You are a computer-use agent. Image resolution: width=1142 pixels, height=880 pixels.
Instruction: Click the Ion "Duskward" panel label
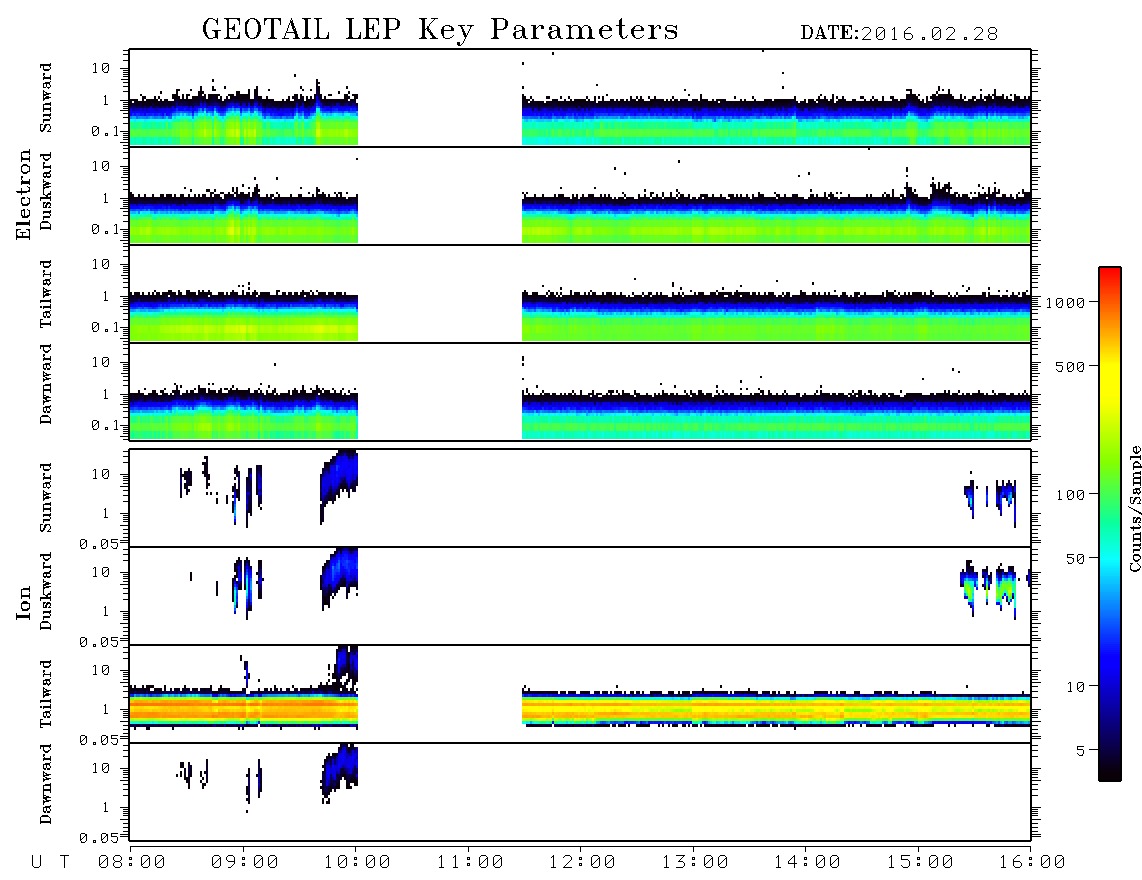[x=46, y=591]
